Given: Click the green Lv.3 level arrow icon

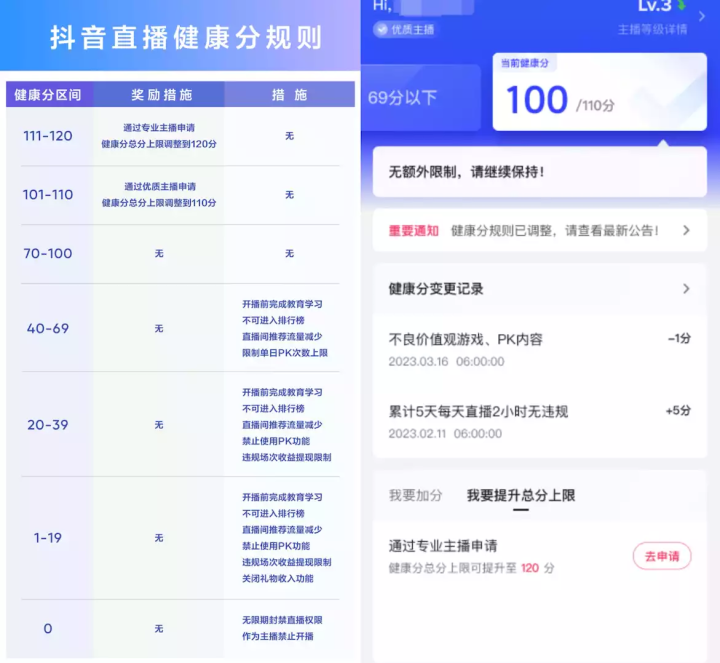Looking at the screenshot, I should [x=681, y=5].
